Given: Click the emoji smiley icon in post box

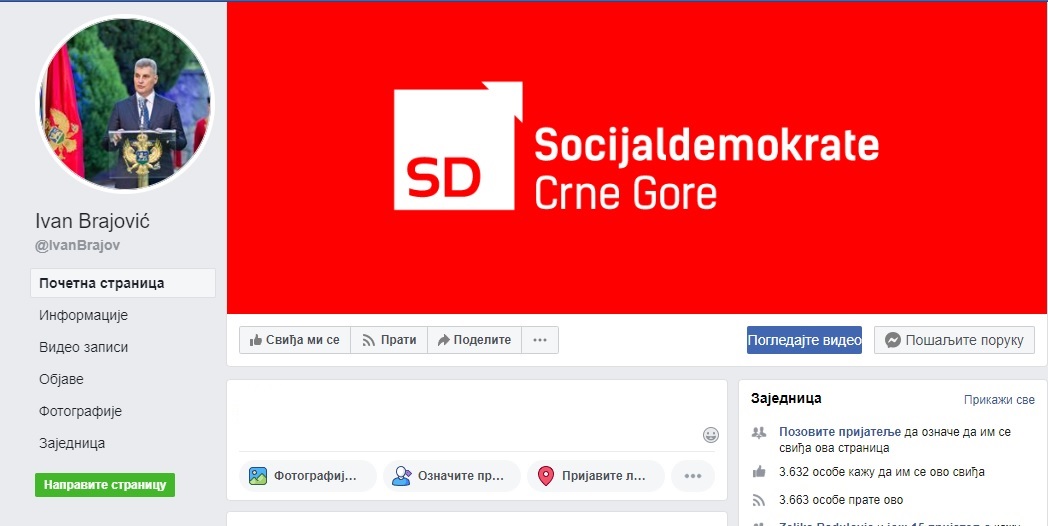Looking at the screenshot, I should point(710,435).
